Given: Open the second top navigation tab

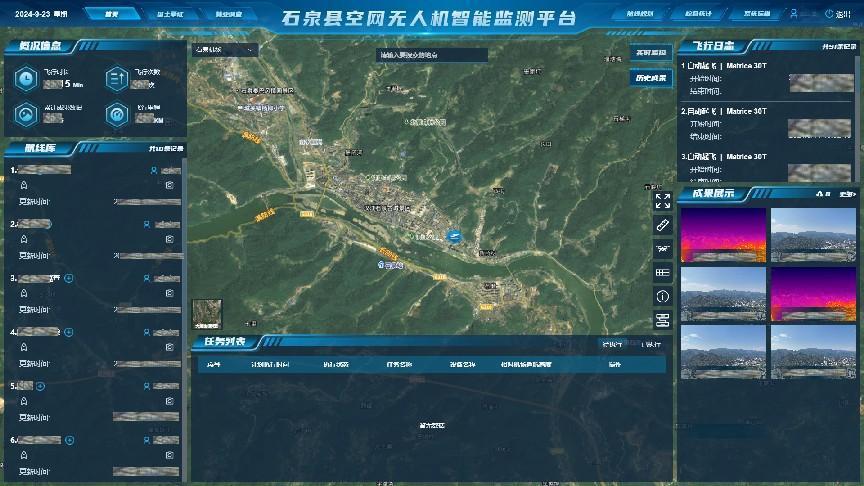Looking at the screenshot, I should pos(170,15).
